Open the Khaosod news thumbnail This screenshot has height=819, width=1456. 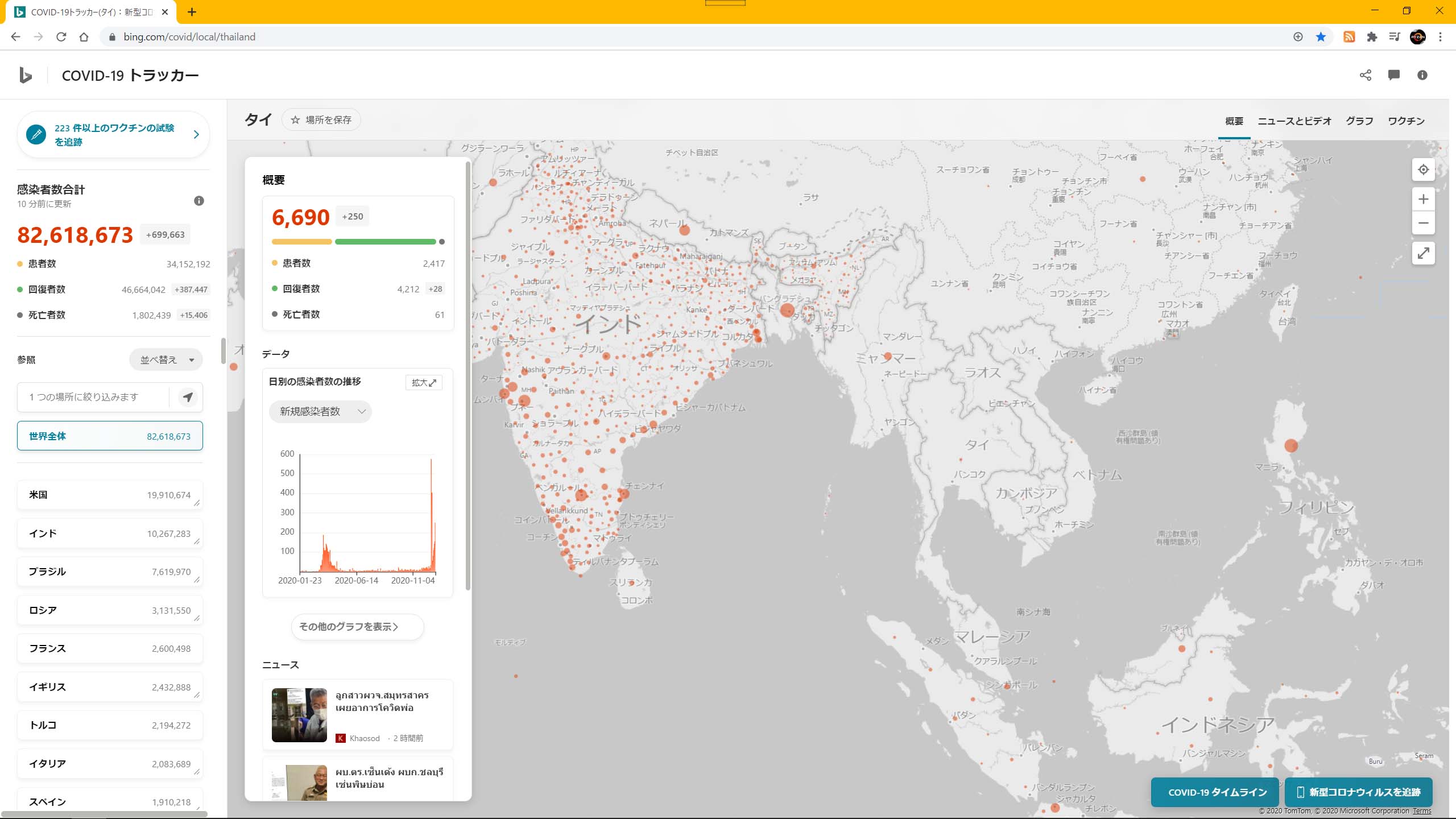[299, 715]
